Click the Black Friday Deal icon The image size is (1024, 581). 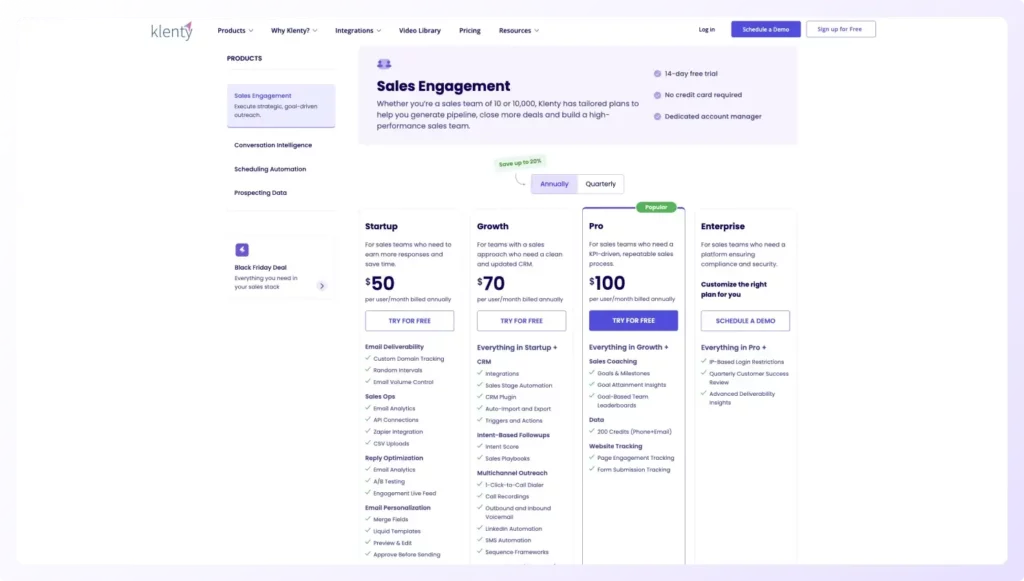(x=242, y=249)
